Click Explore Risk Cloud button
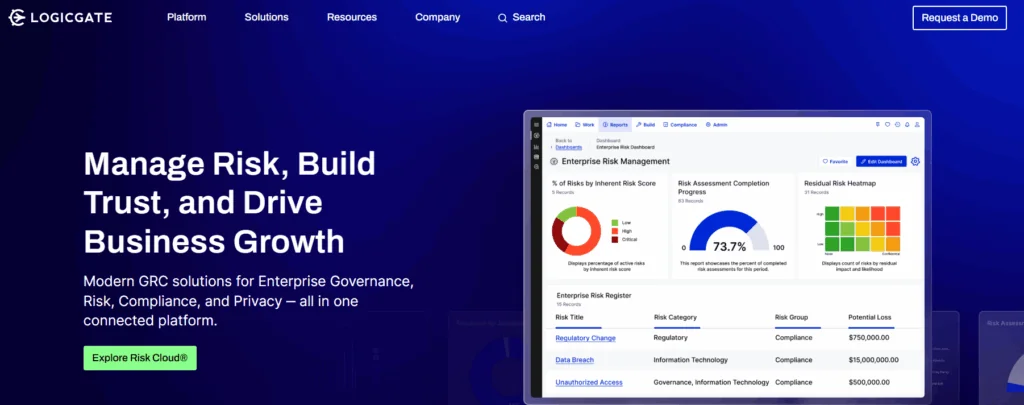The image size is (1024, 405). (x=139, y=357)
